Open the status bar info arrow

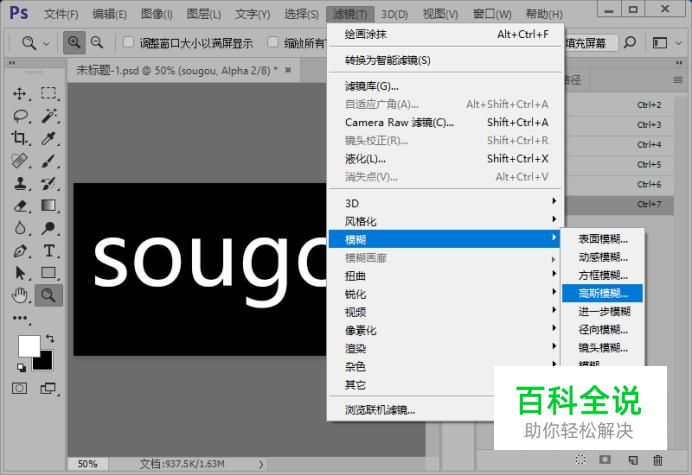pyautogui.click(x=261, y=464)
